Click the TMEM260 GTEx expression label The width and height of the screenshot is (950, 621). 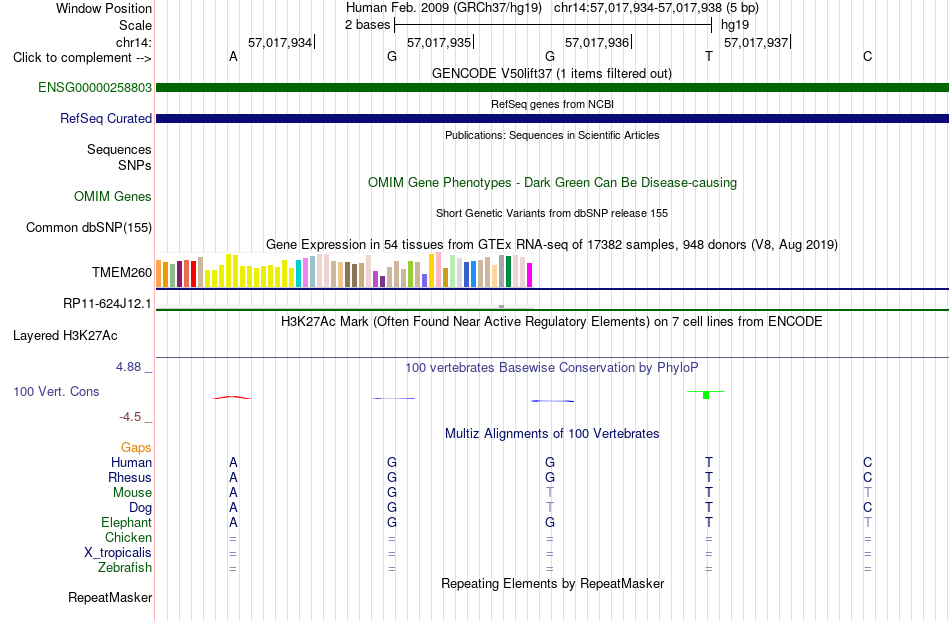click(x=122, y=273)
